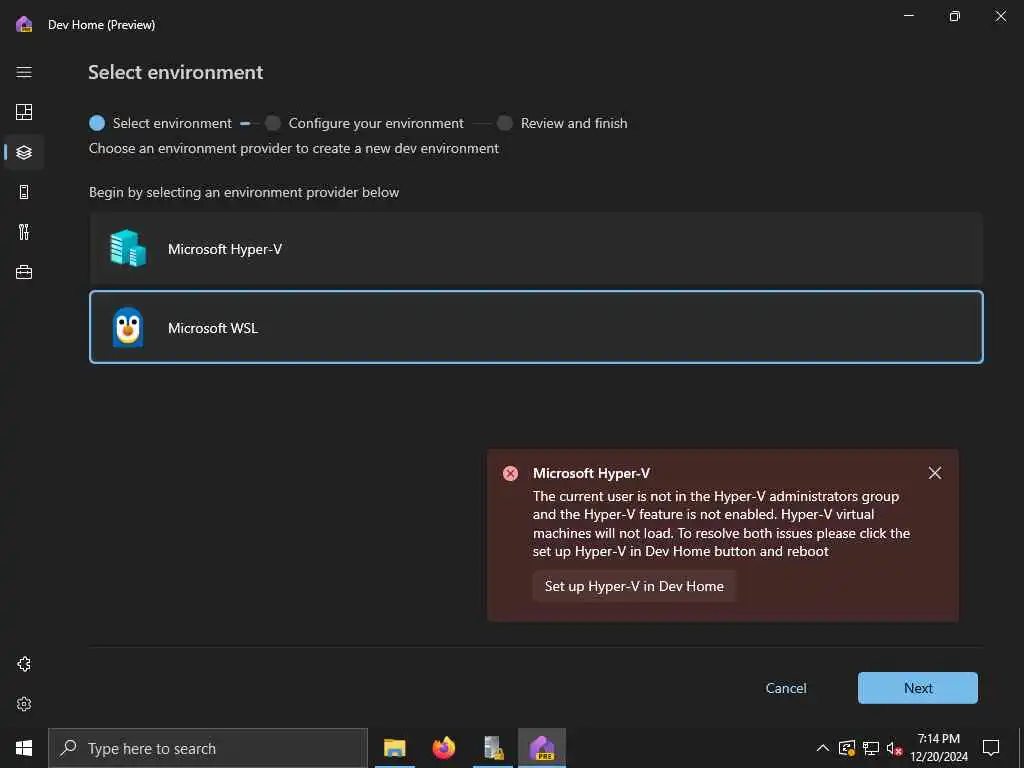Minimize the Dev Home window

click(x=908, y=16)
